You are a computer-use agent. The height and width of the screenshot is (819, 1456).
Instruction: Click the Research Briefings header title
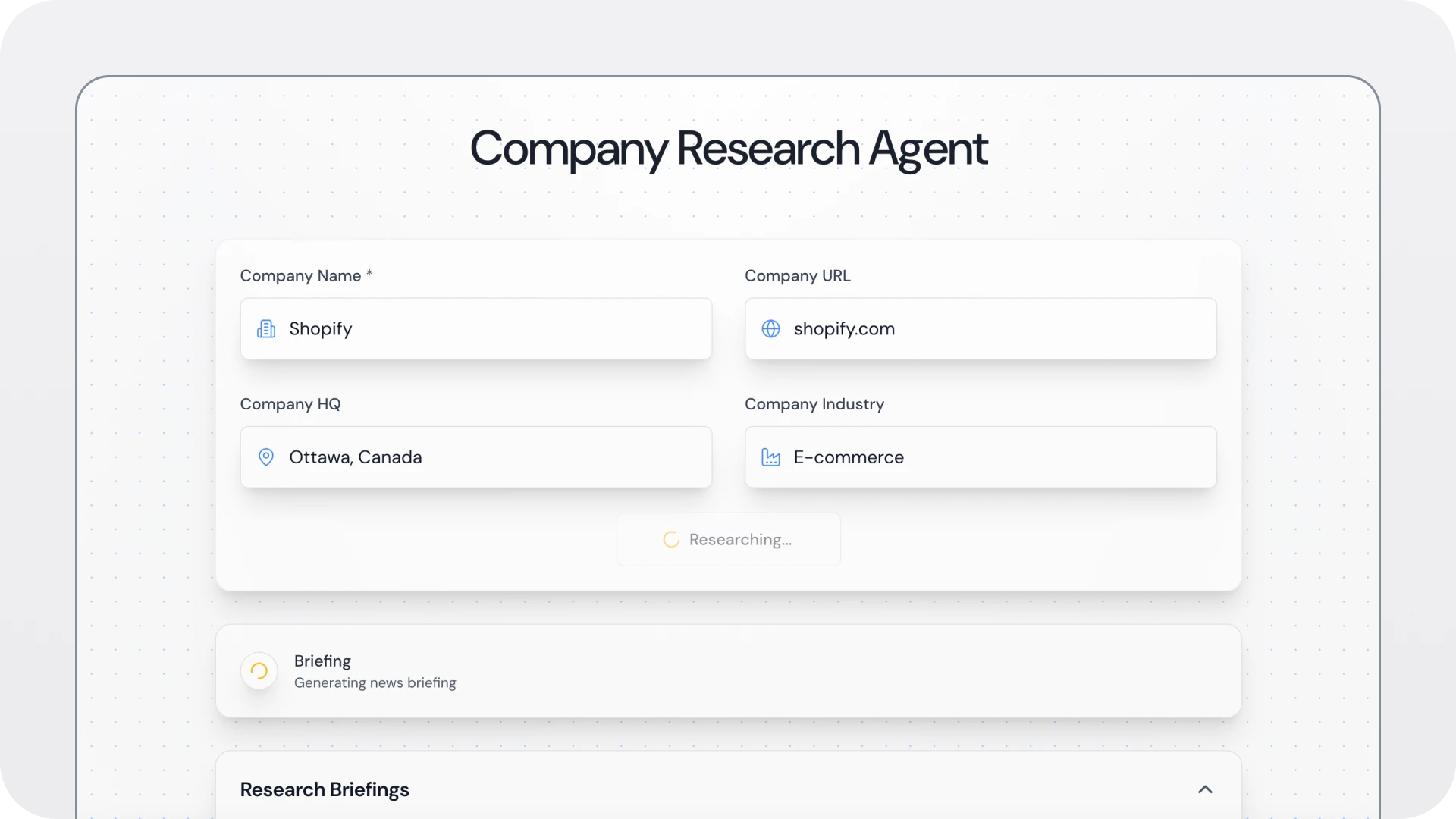point(325,789)
